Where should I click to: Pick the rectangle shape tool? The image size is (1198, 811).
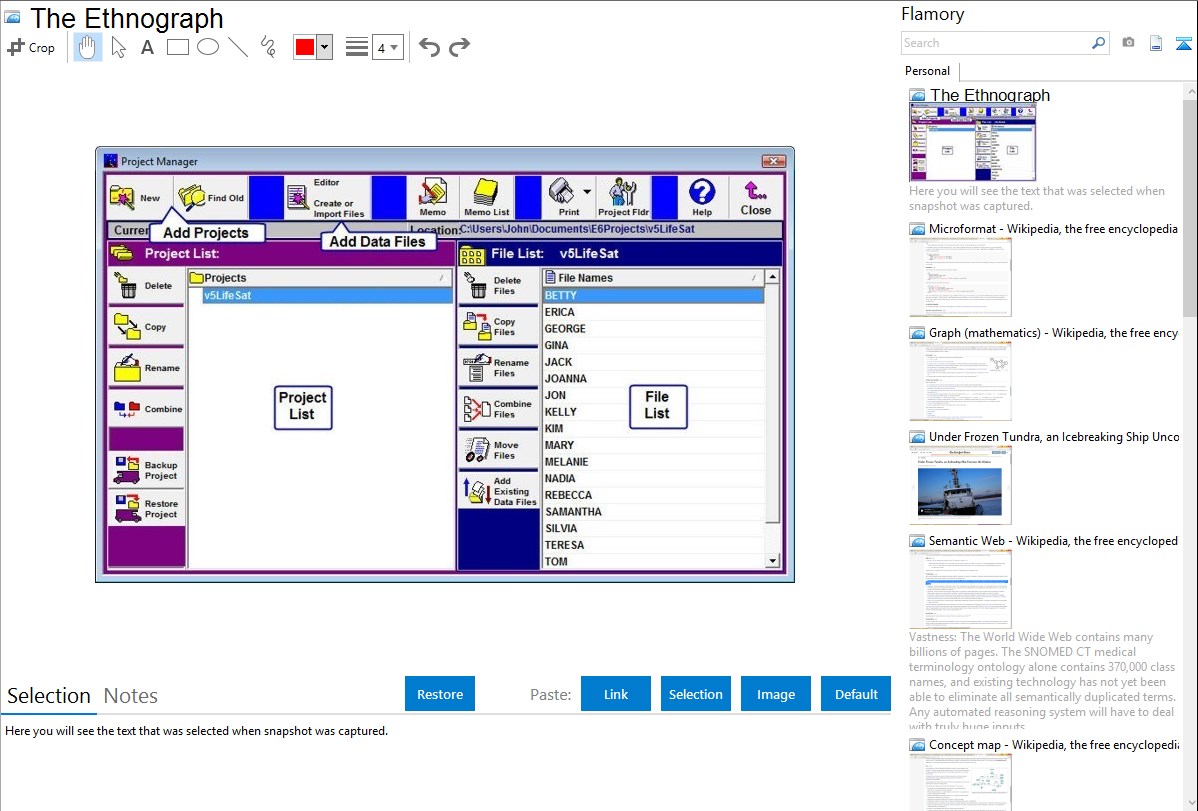177,47
